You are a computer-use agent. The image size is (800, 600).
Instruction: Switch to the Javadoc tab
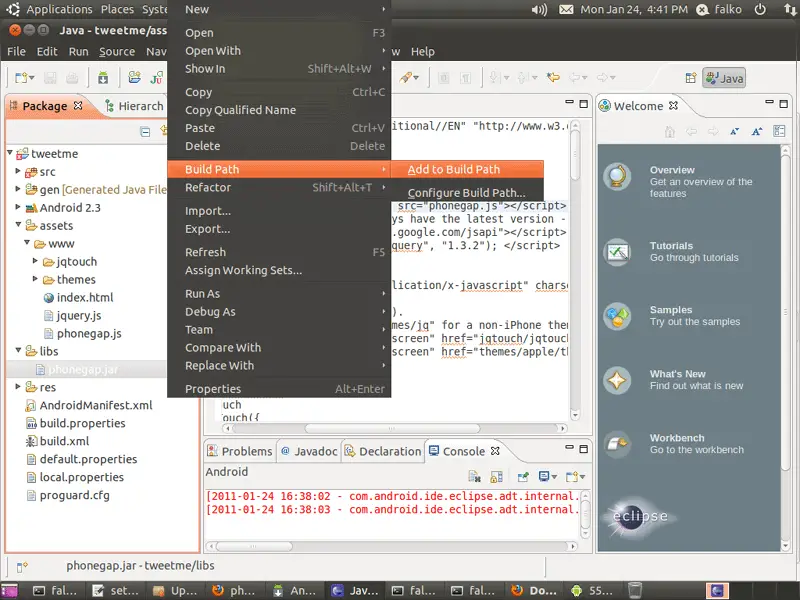tap(309, 452)
